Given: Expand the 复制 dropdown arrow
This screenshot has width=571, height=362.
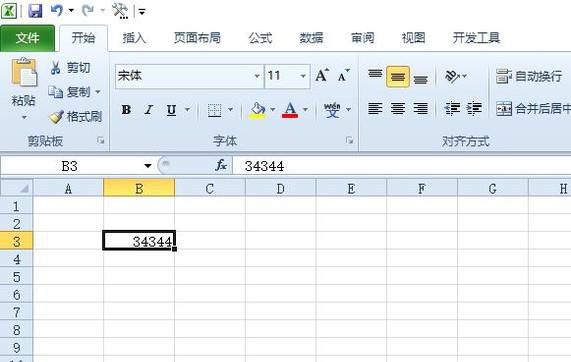Looking at the screenshot, I should click(x=98, y=92).
